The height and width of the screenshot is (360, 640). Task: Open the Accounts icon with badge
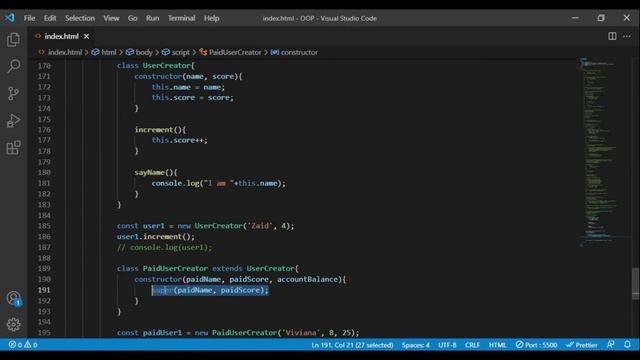(14, 299)
